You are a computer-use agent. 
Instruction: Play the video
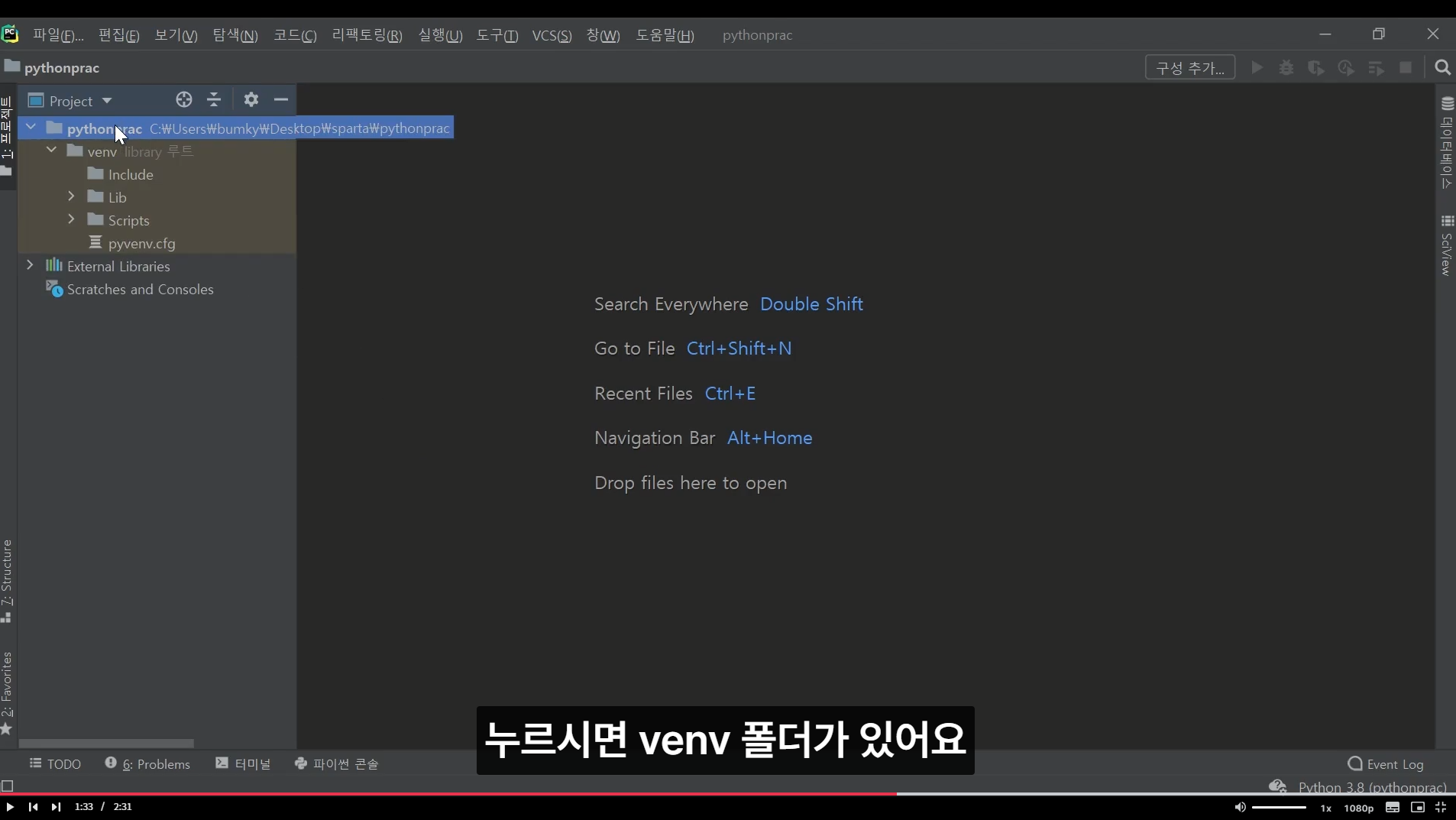click(10, 807)
